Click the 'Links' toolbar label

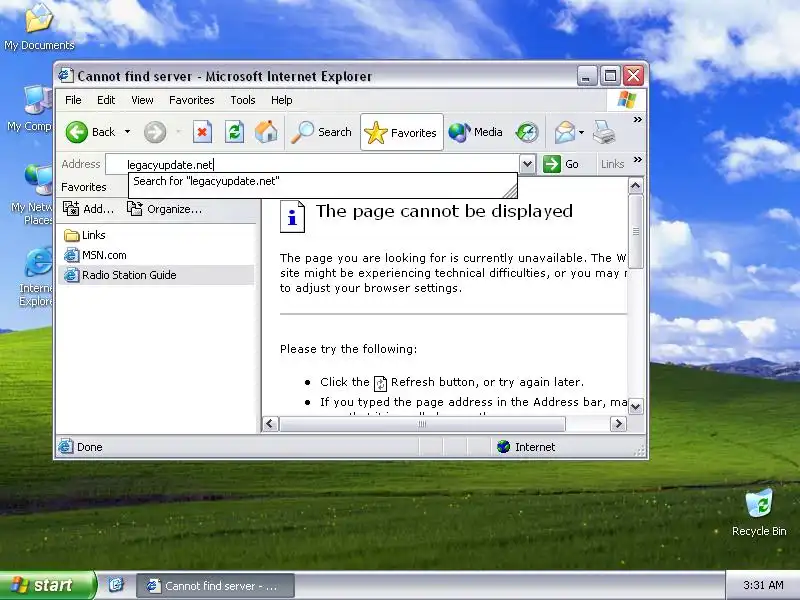[612, 164]
